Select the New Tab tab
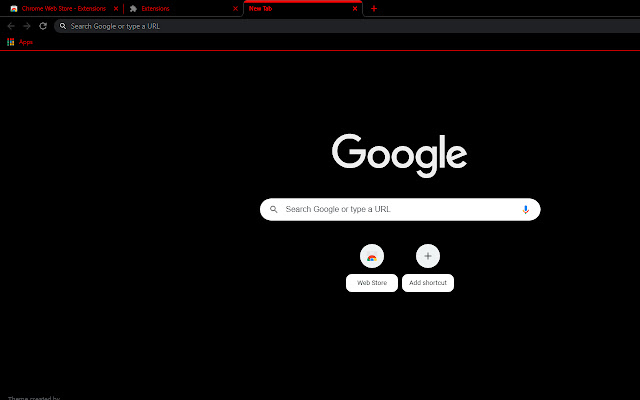The width and height of the screenshot is (640, 400). (x=303, y=9)
